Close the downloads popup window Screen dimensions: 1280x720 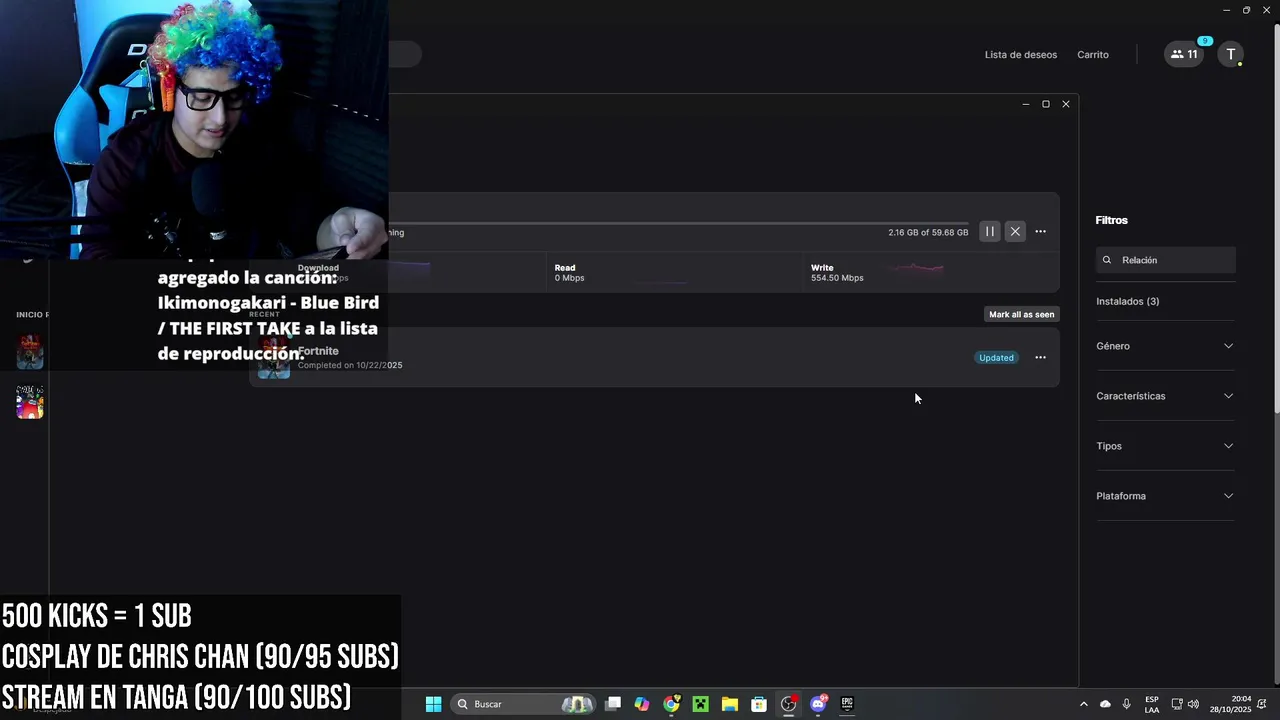pyautogui.click(x=1066, y=104)
